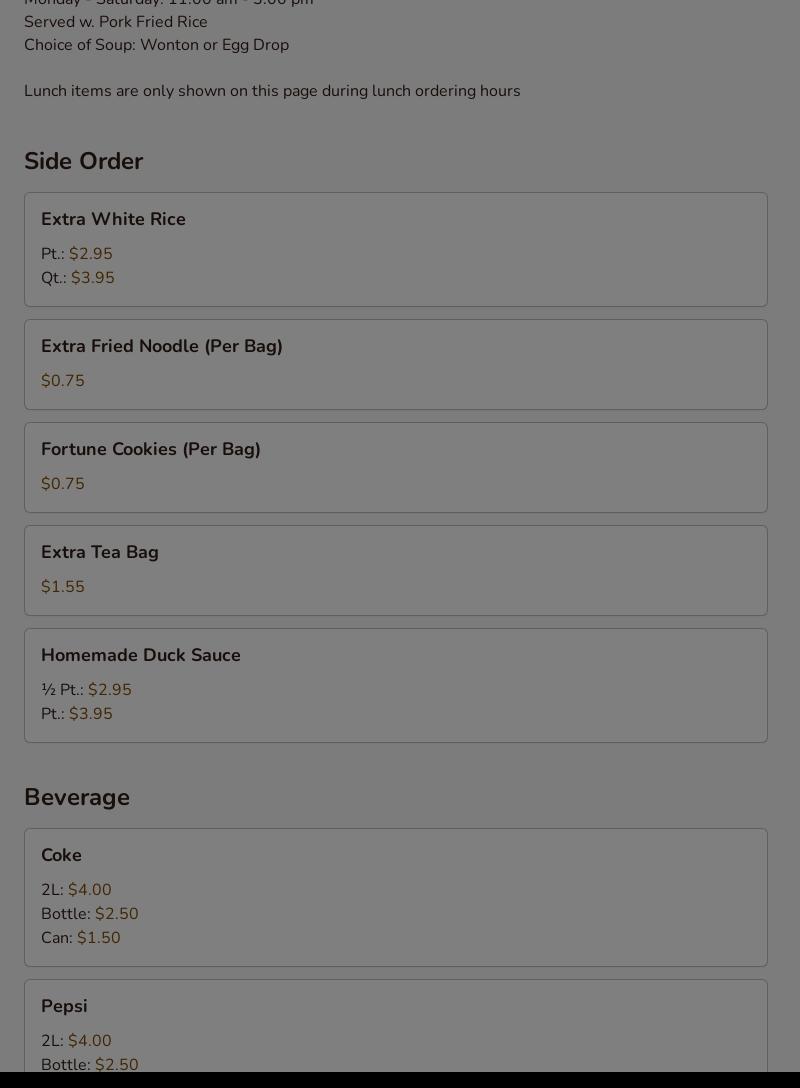800x1088 pixels.
Task: Open the Coke beverage item
Action: 62,855
